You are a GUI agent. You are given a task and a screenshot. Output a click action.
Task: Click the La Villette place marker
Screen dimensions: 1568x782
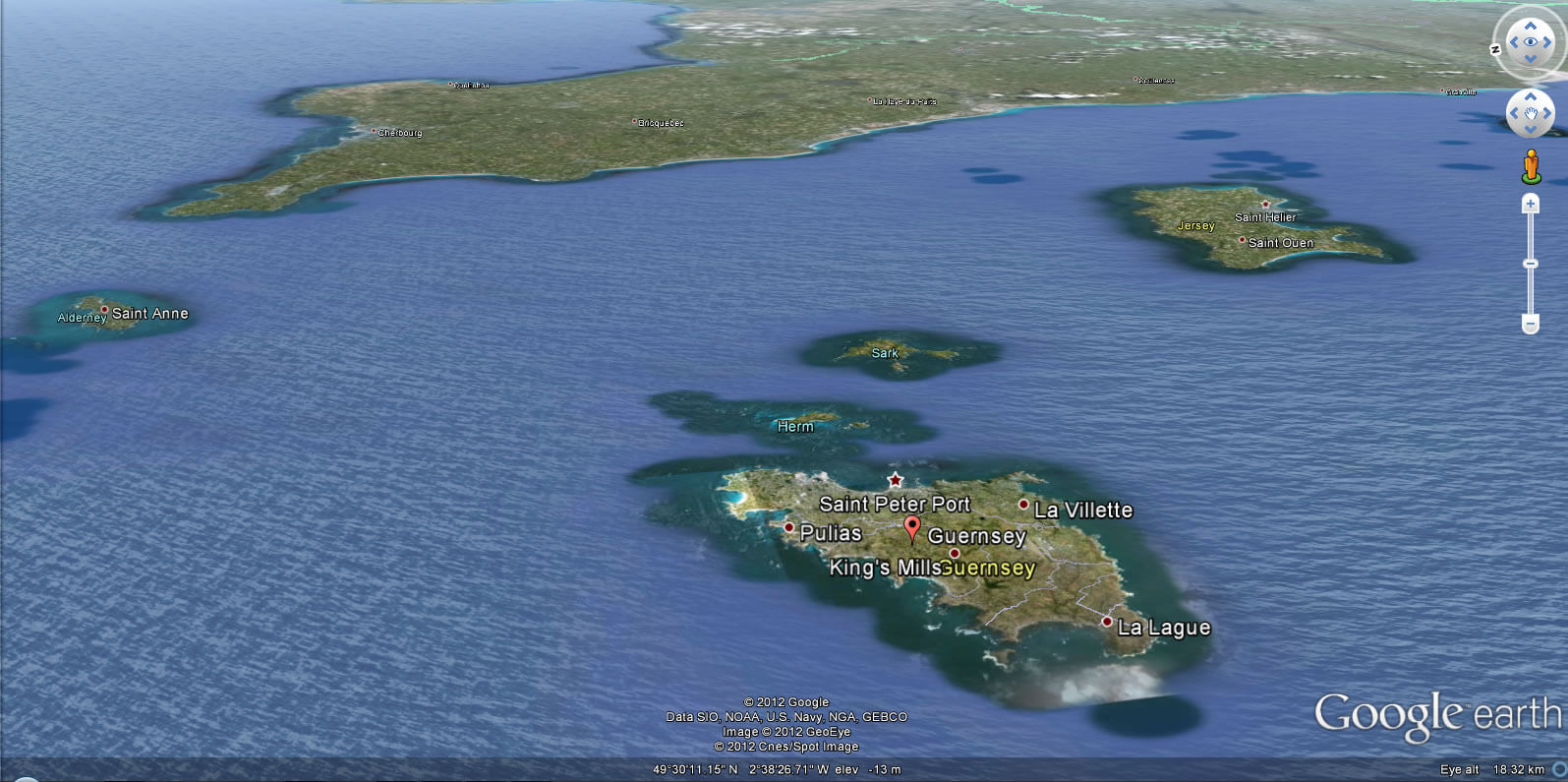pos(1023,505)
